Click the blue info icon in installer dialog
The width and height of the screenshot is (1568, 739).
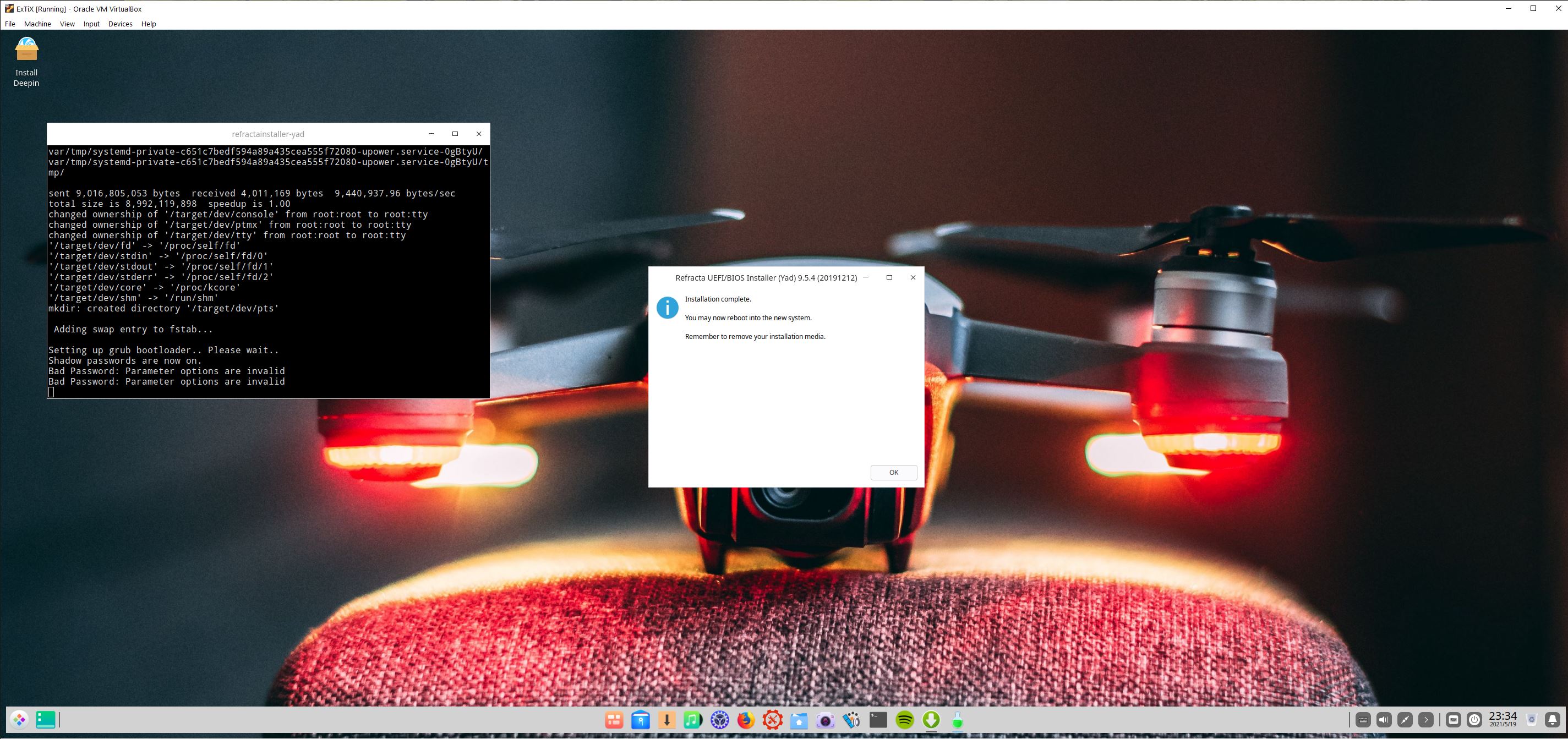click(667, 308)
